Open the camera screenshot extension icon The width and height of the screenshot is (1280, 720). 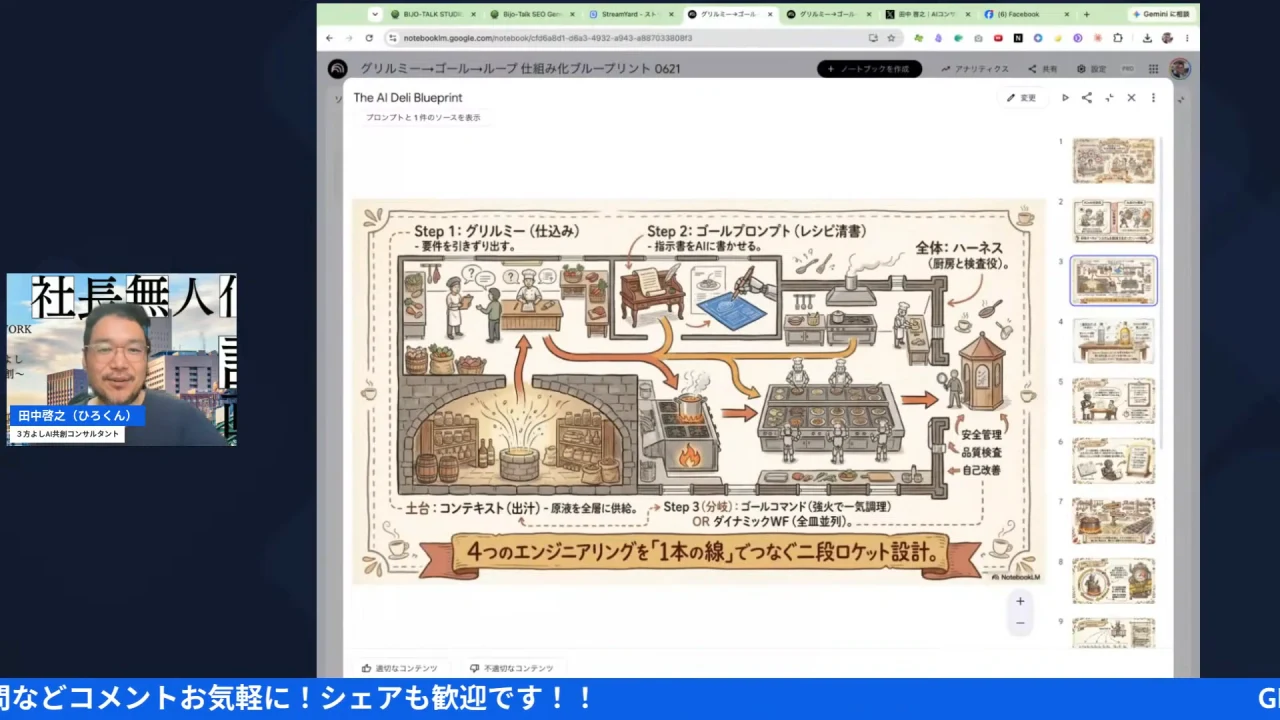[x=978, y=38]
